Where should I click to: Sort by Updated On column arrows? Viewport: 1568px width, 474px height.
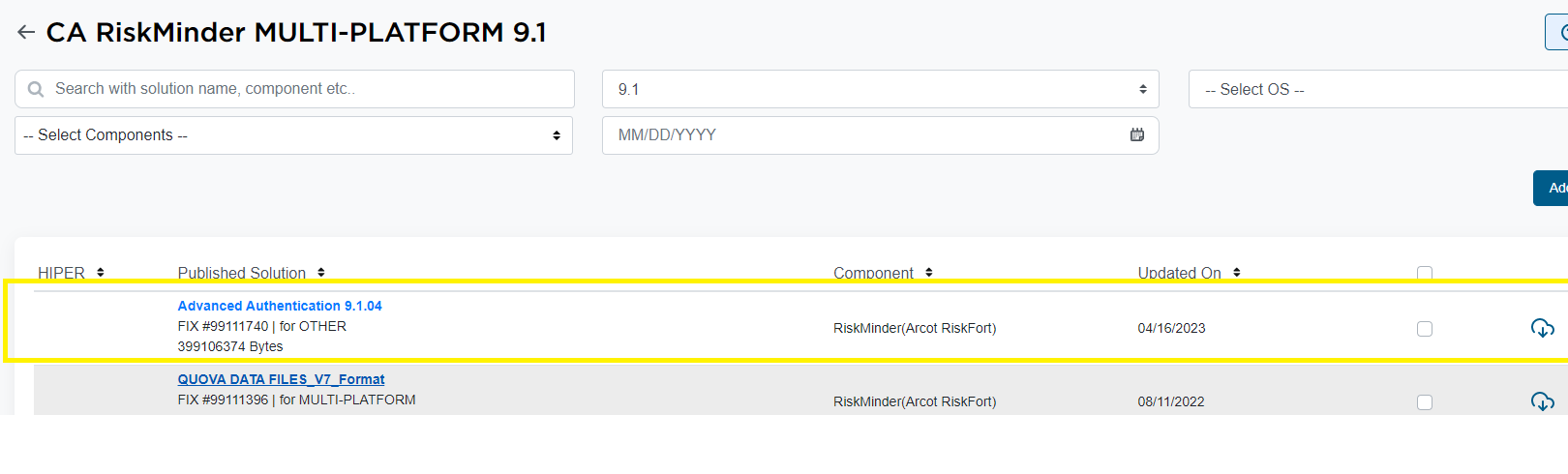(x=1237, y=273)
